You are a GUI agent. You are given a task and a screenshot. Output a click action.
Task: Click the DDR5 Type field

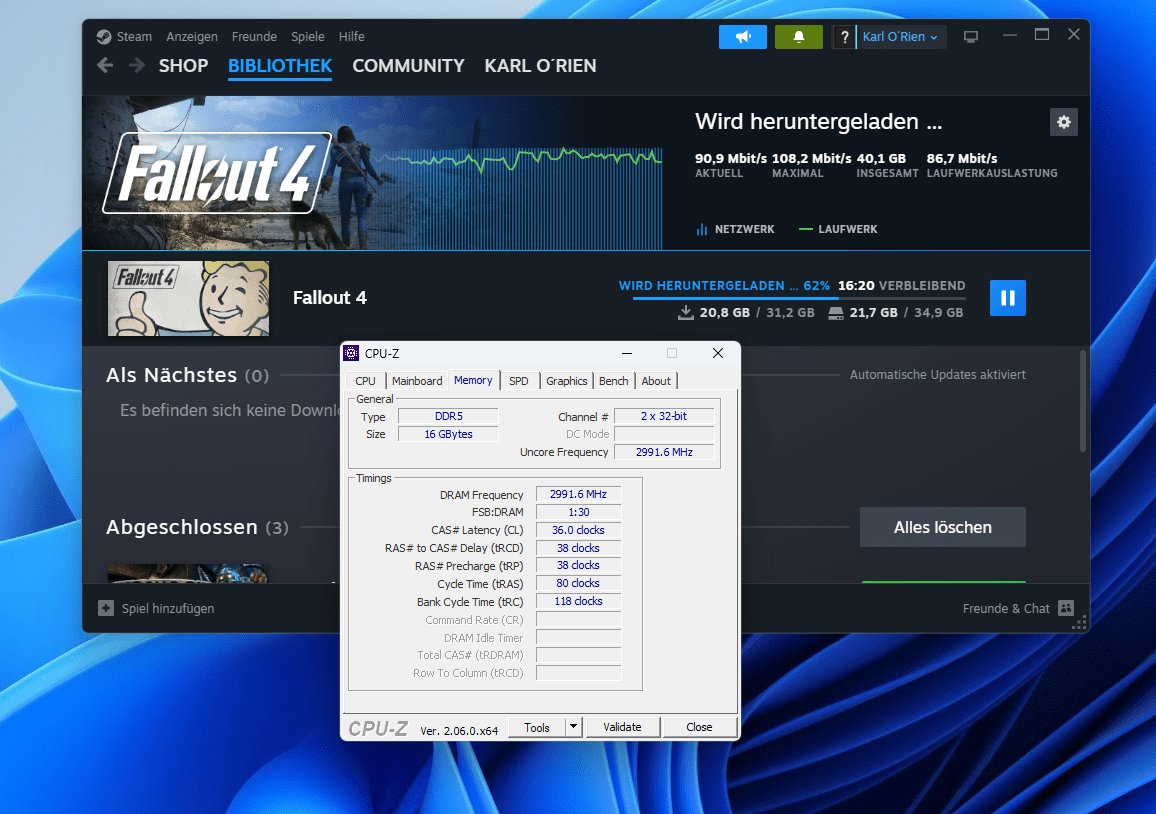coord(448,416)
